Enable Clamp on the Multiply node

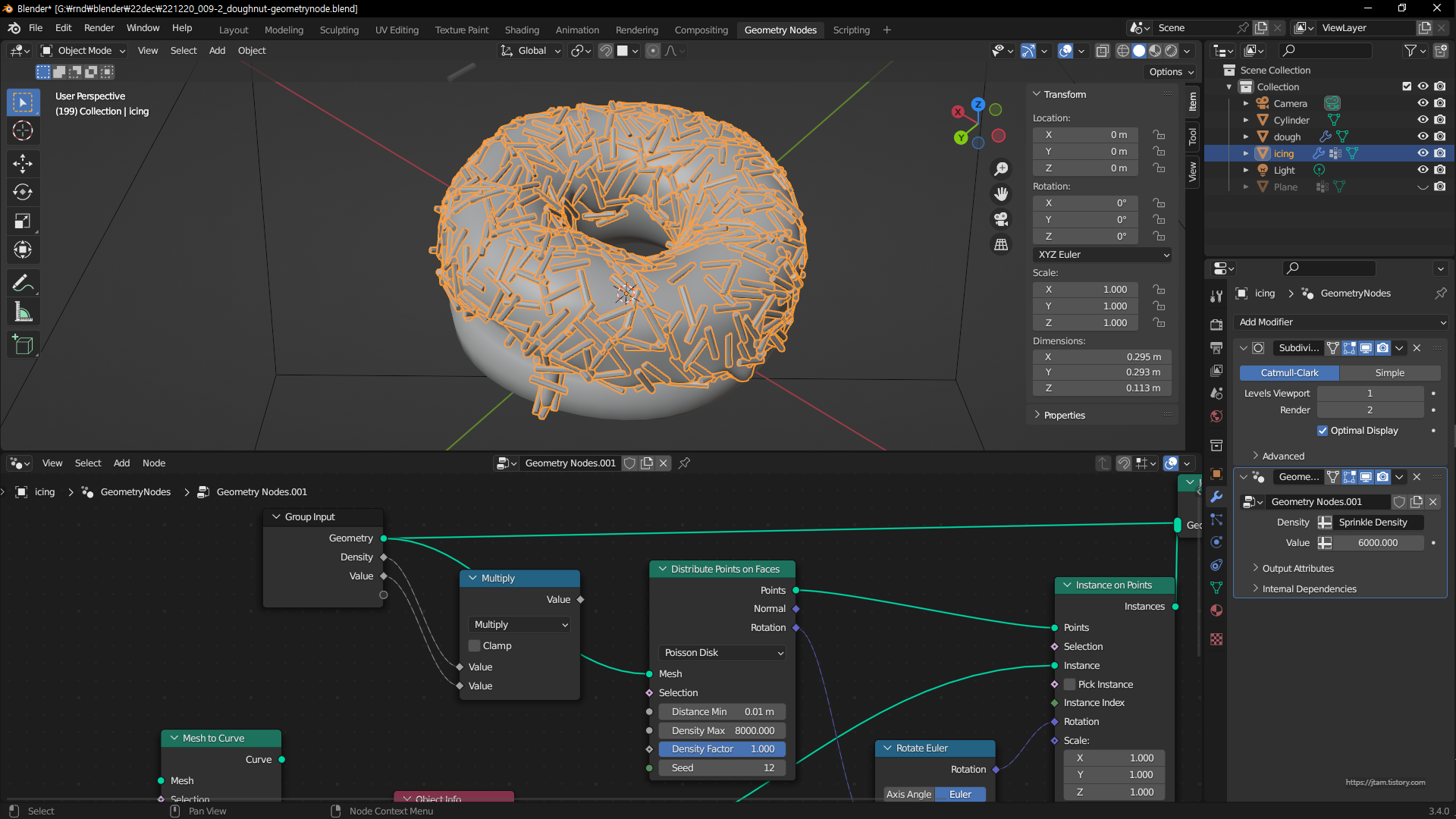click(475, 646)
